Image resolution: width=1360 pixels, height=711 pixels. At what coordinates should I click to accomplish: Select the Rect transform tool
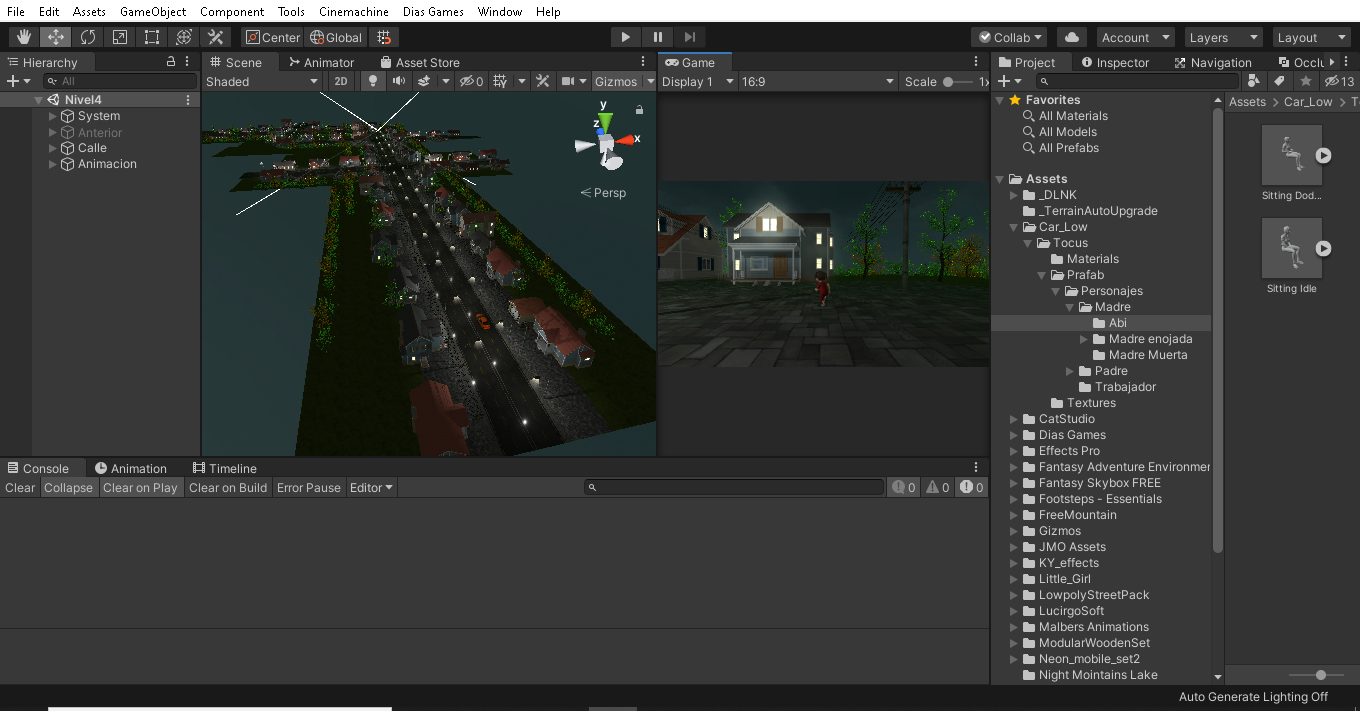point(152,37)
